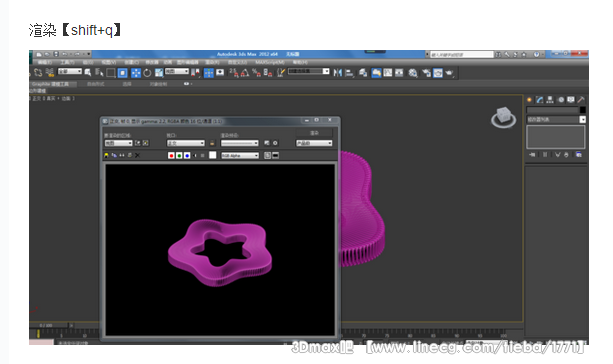The width and height of the screenshot is (613, 364).
Task: Toggle the blue channel button
Action: 187,155
